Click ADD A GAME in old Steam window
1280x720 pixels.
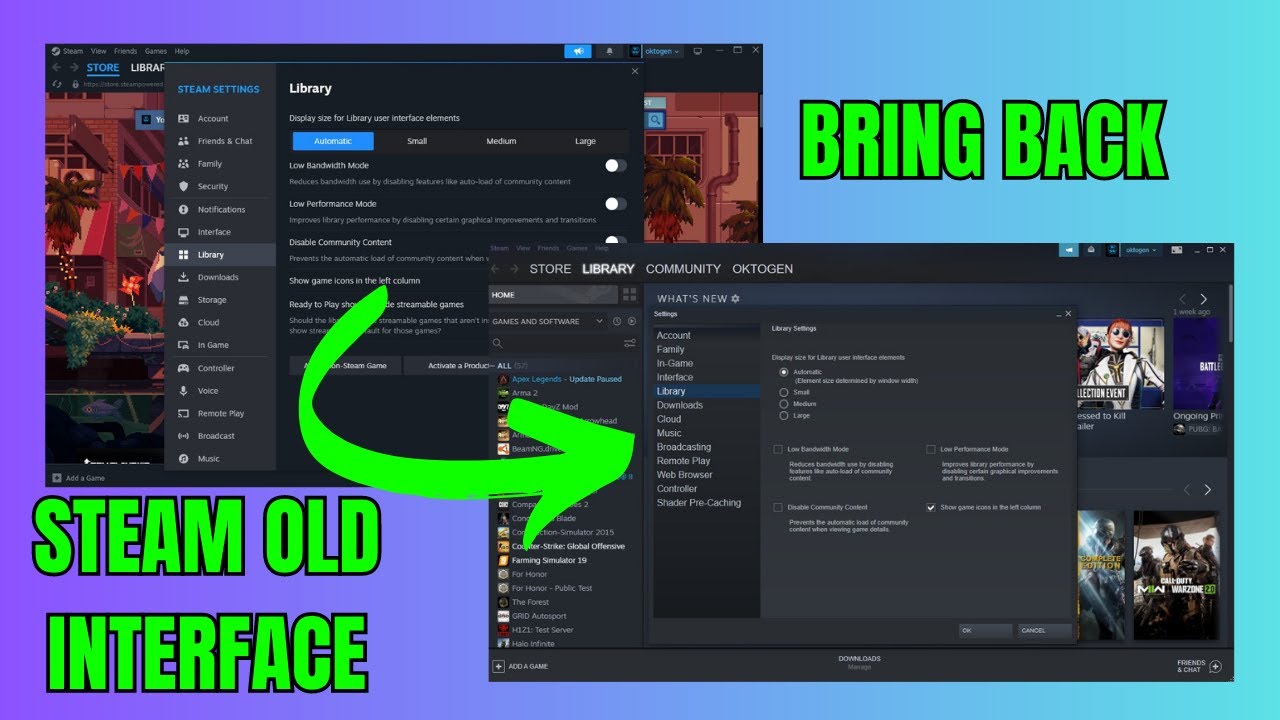pos(520,666)
